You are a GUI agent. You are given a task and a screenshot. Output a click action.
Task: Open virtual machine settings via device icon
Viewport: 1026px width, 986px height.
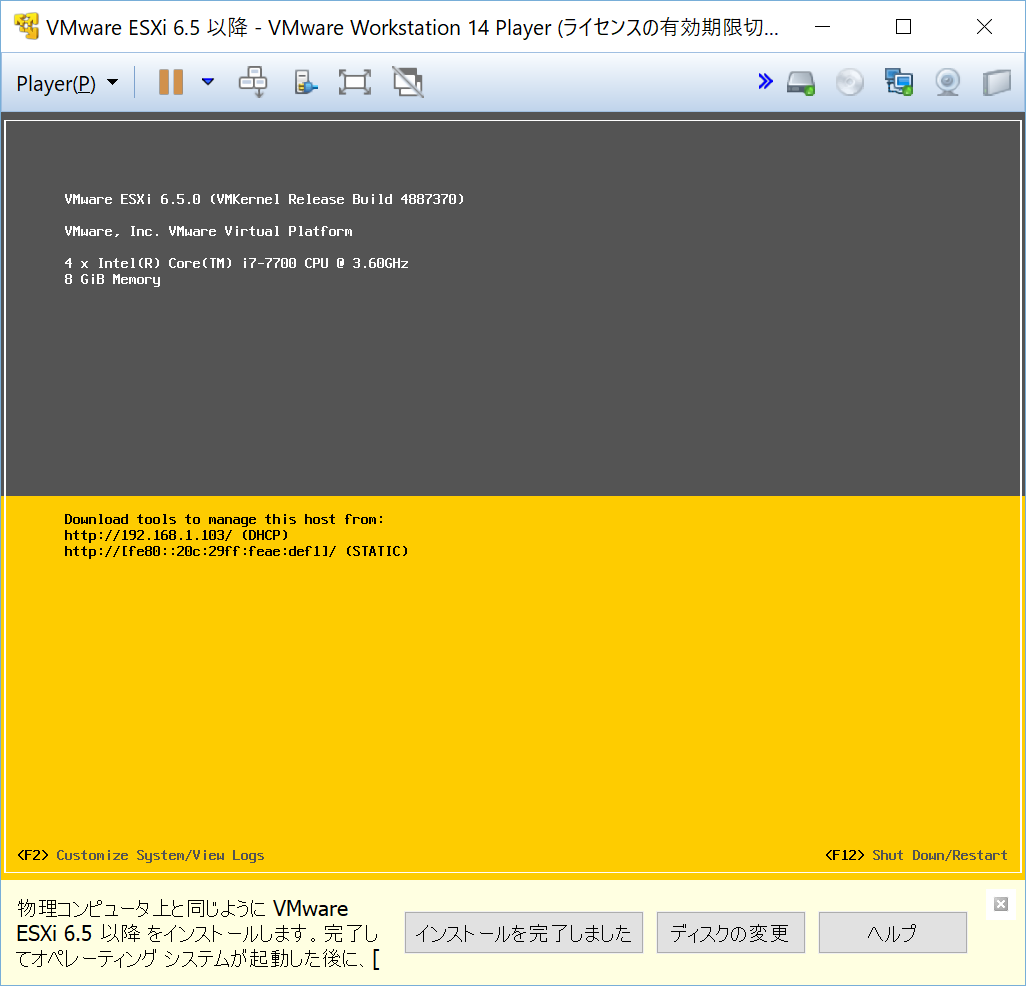(306, 81)
